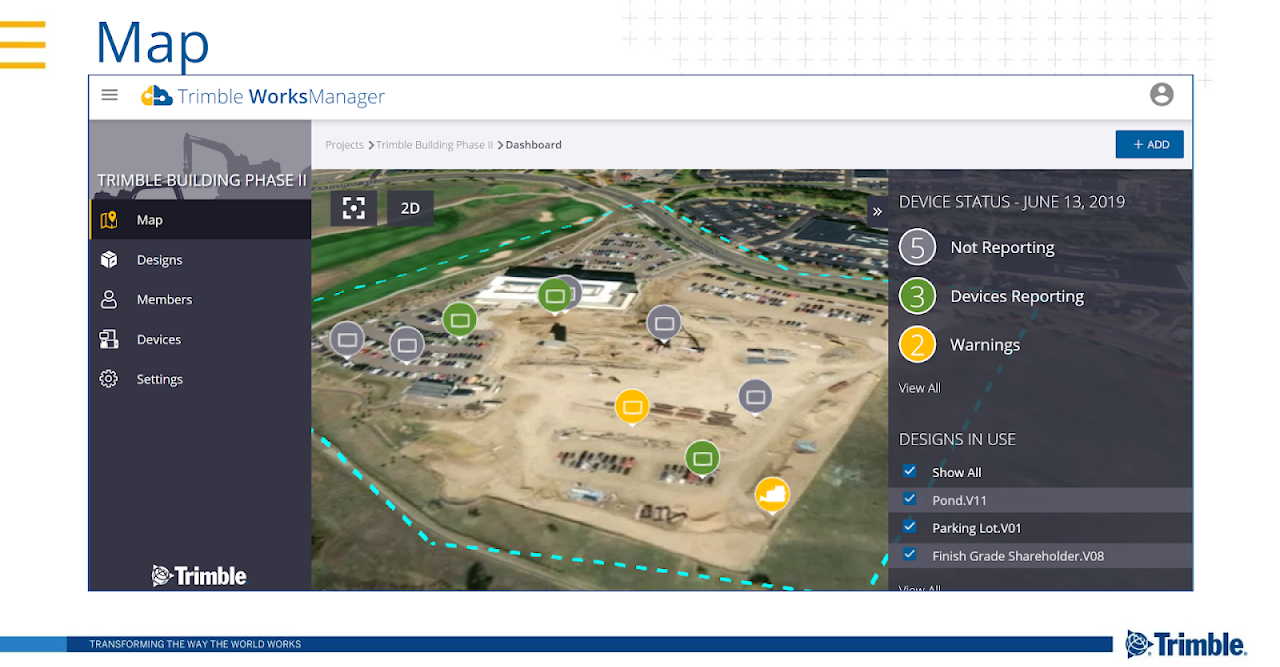Click the fit-to-extents map icon
1280x667 pixels.
pyautogui.click(x=354, y=208)
